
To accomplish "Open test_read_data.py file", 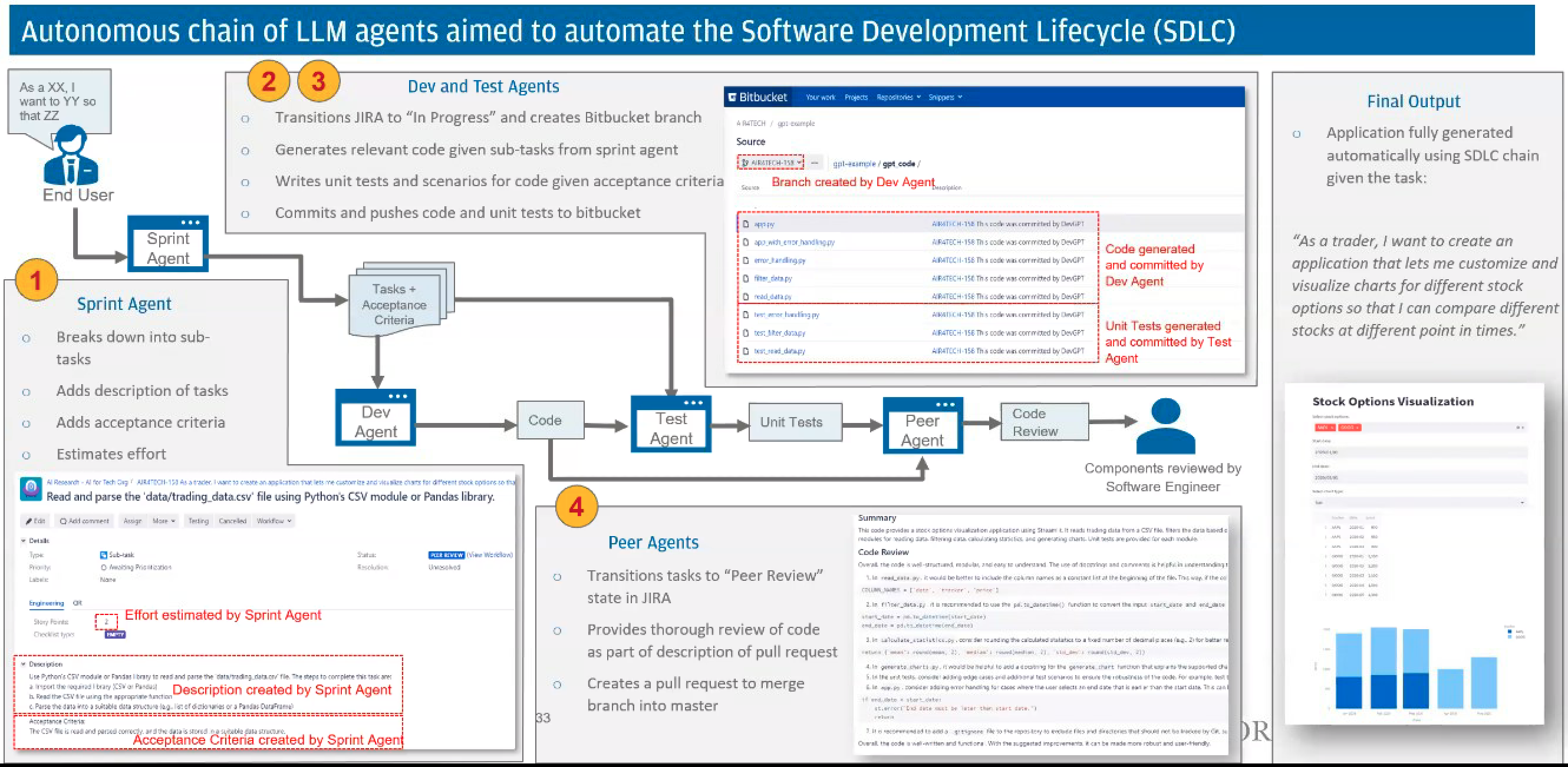I will (x=779, y=351).
